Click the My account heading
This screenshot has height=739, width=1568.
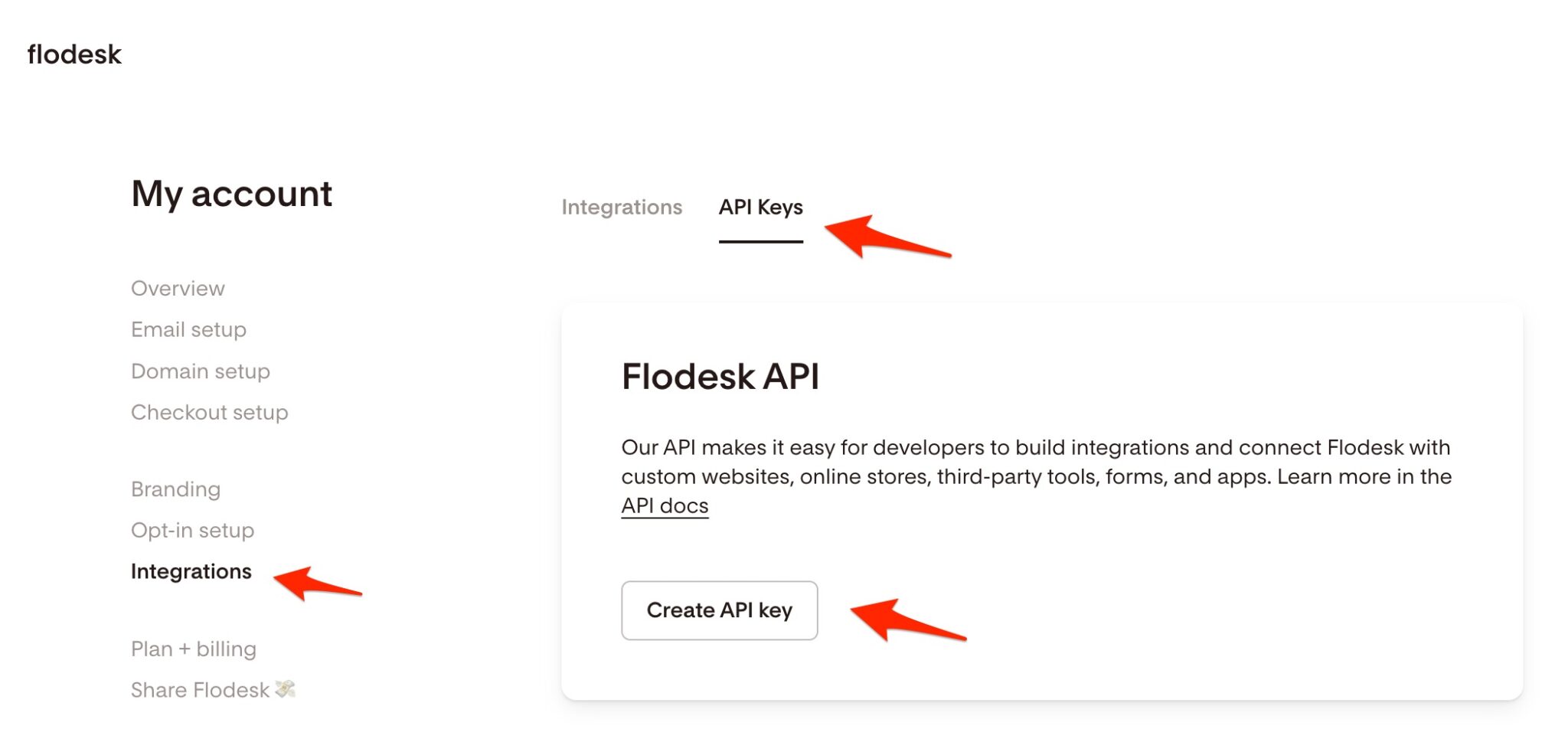(231, 195)
